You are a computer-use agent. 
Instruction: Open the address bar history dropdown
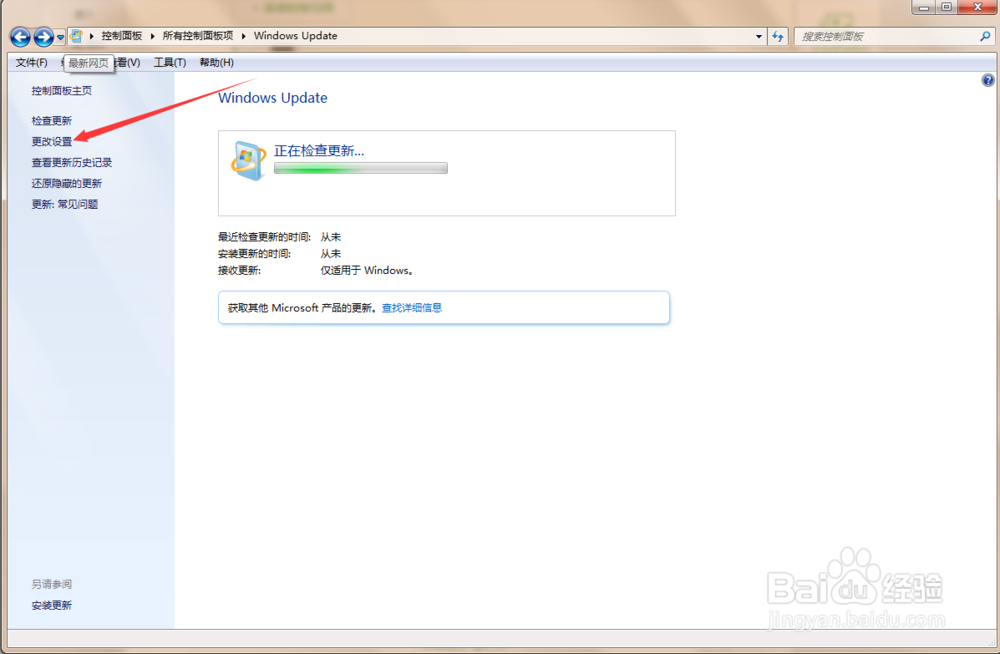click(x=758, y=36)
